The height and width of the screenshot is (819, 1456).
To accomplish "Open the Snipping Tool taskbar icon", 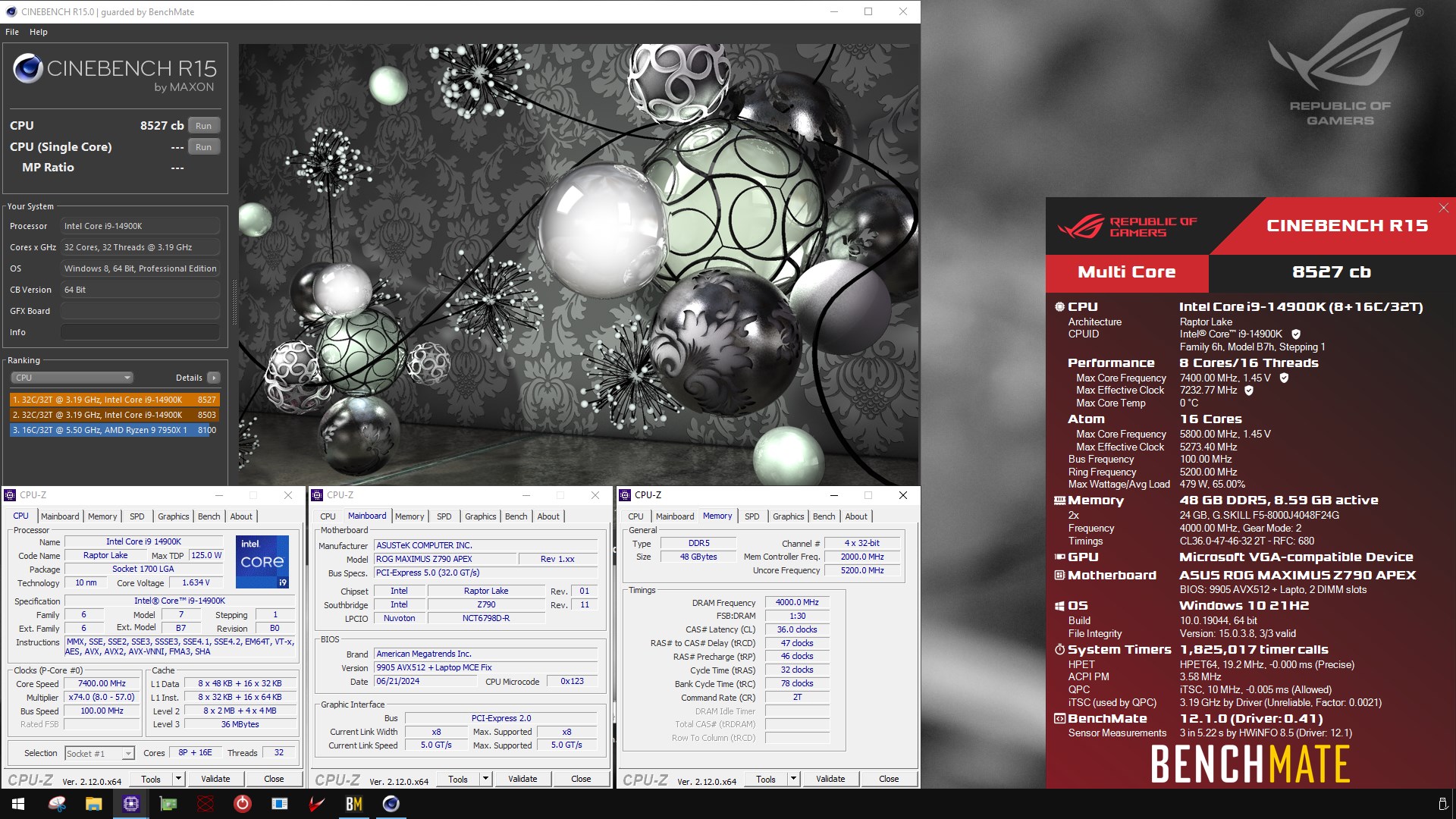I will (x=57, y=804).
